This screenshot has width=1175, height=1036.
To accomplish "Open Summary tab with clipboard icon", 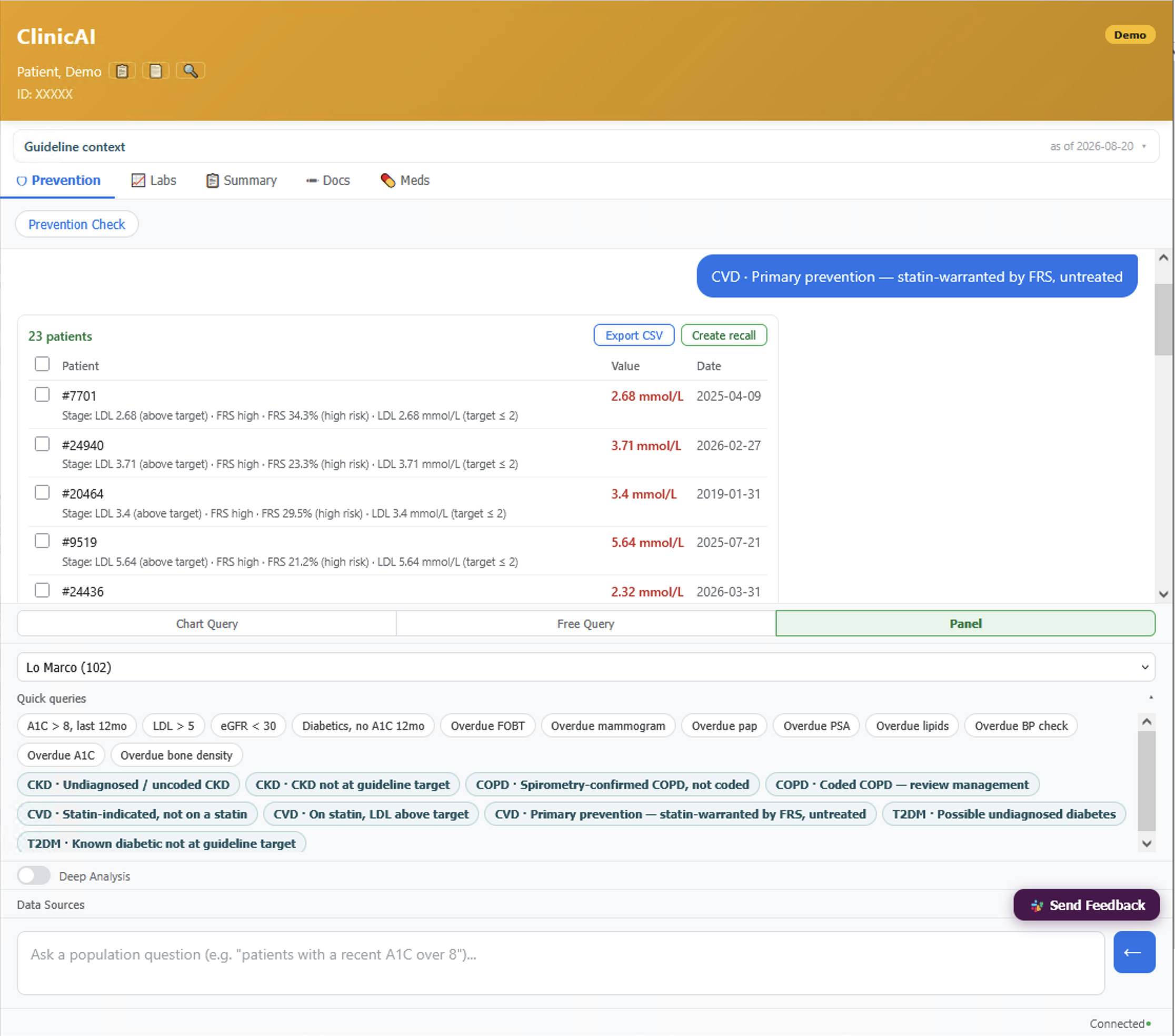I will click(242, 181).
